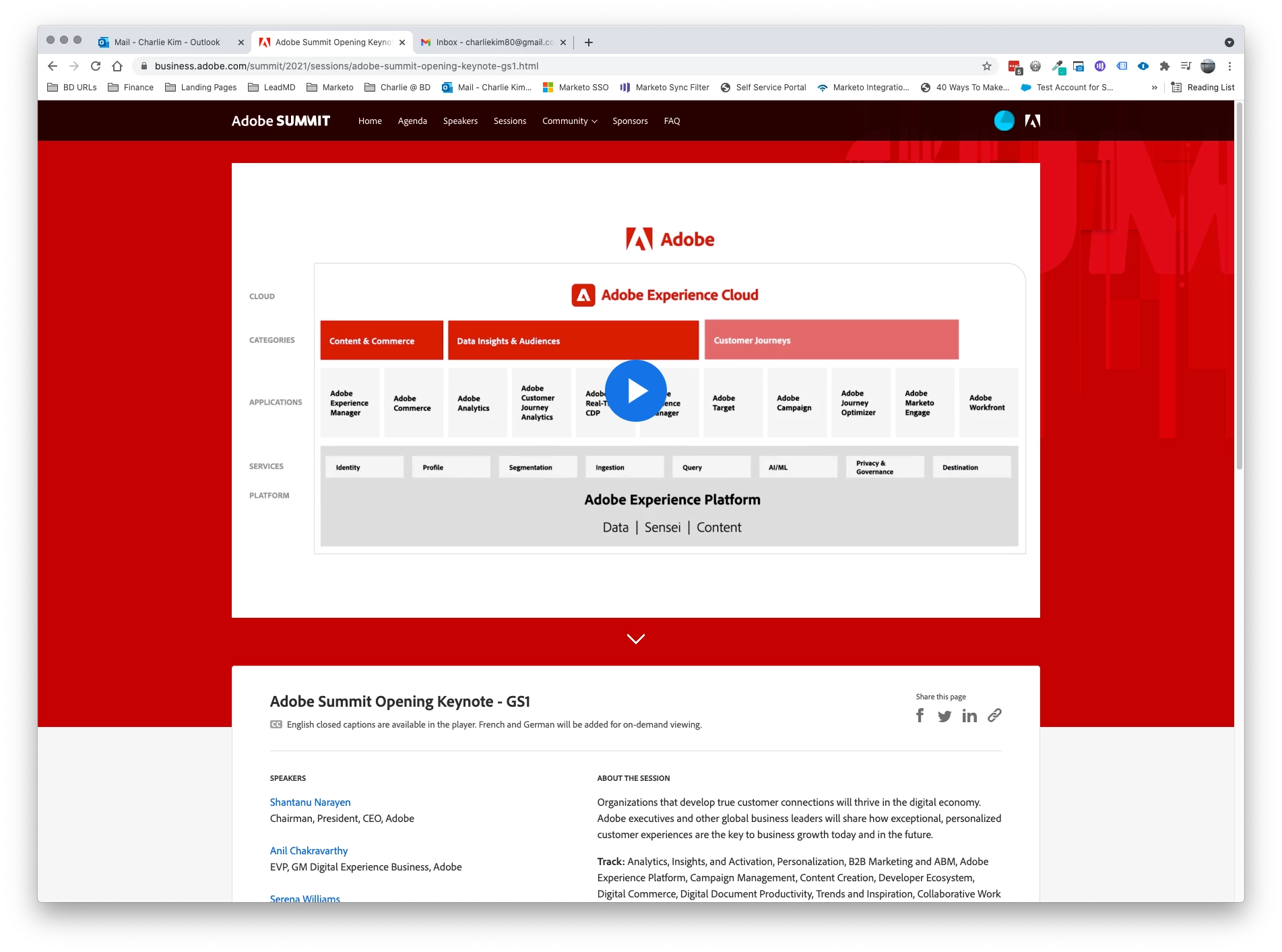Reload the current page
The image size is (1282, 952).
tap(96, 66)
